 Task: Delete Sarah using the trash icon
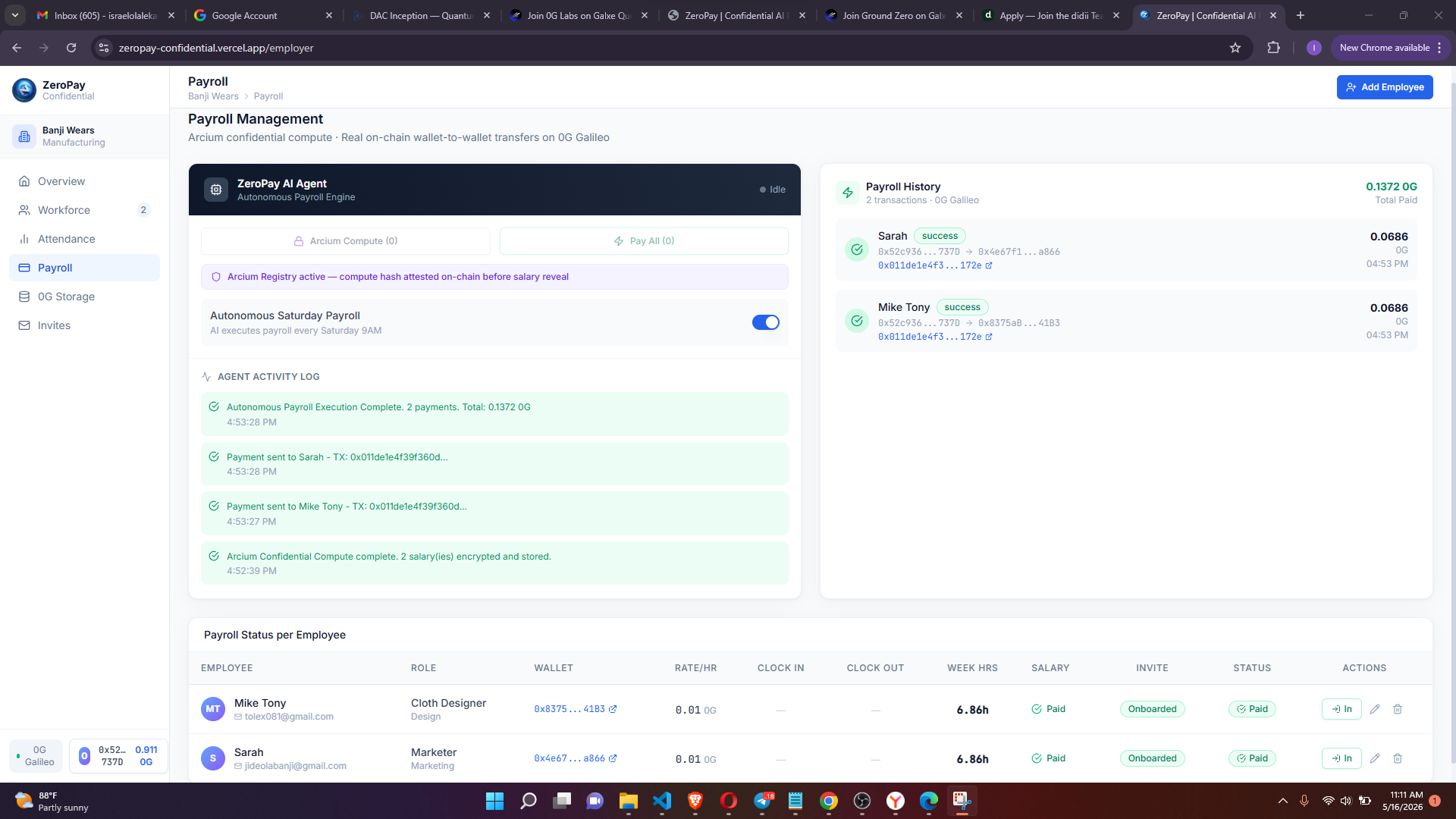[1398, 758]
